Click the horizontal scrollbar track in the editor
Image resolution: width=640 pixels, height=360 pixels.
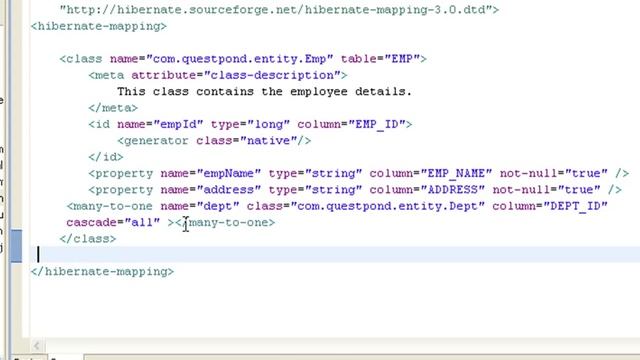coord(341,346)
